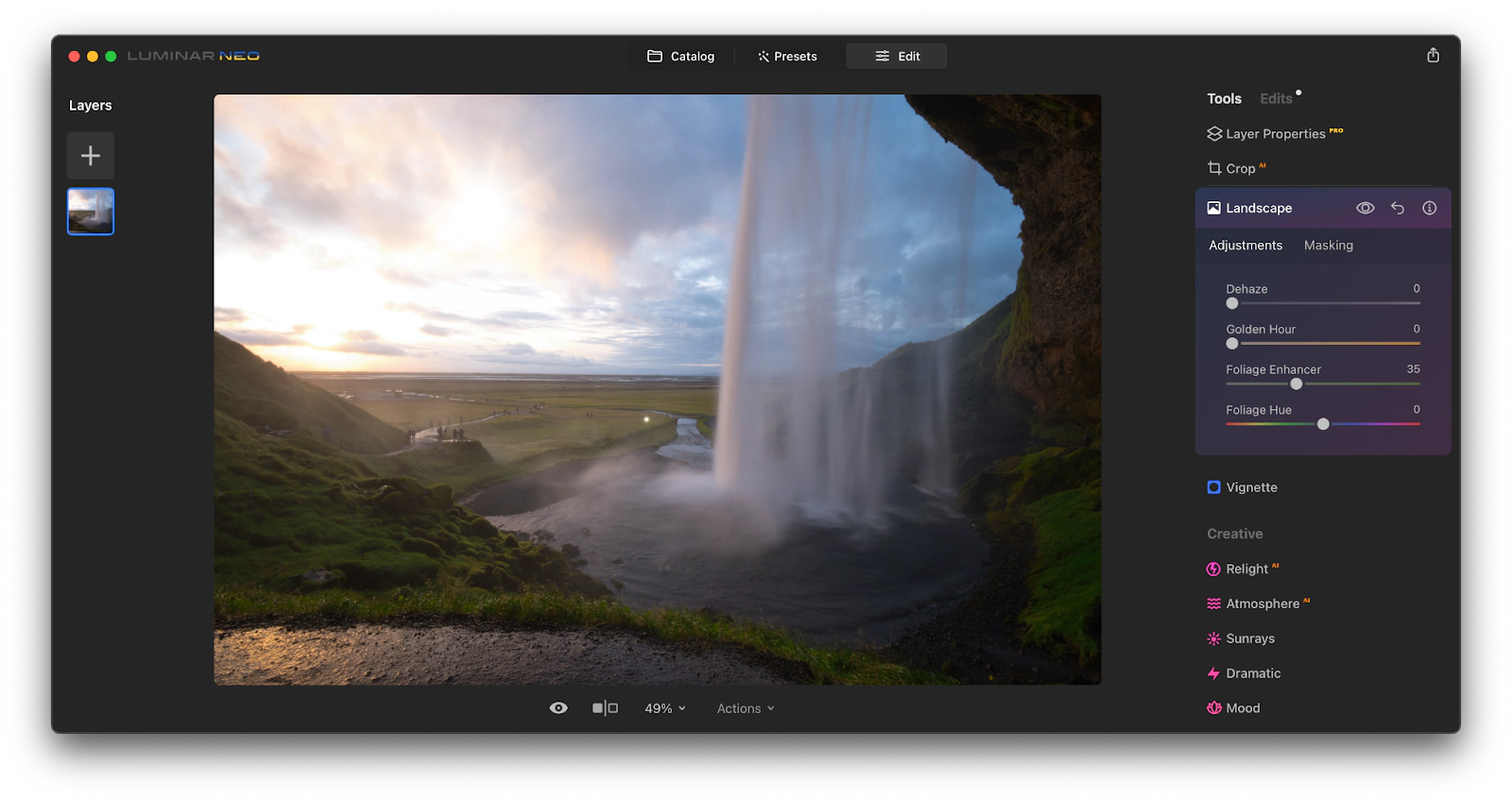Open the Sunrays tool

(1249, 639)
